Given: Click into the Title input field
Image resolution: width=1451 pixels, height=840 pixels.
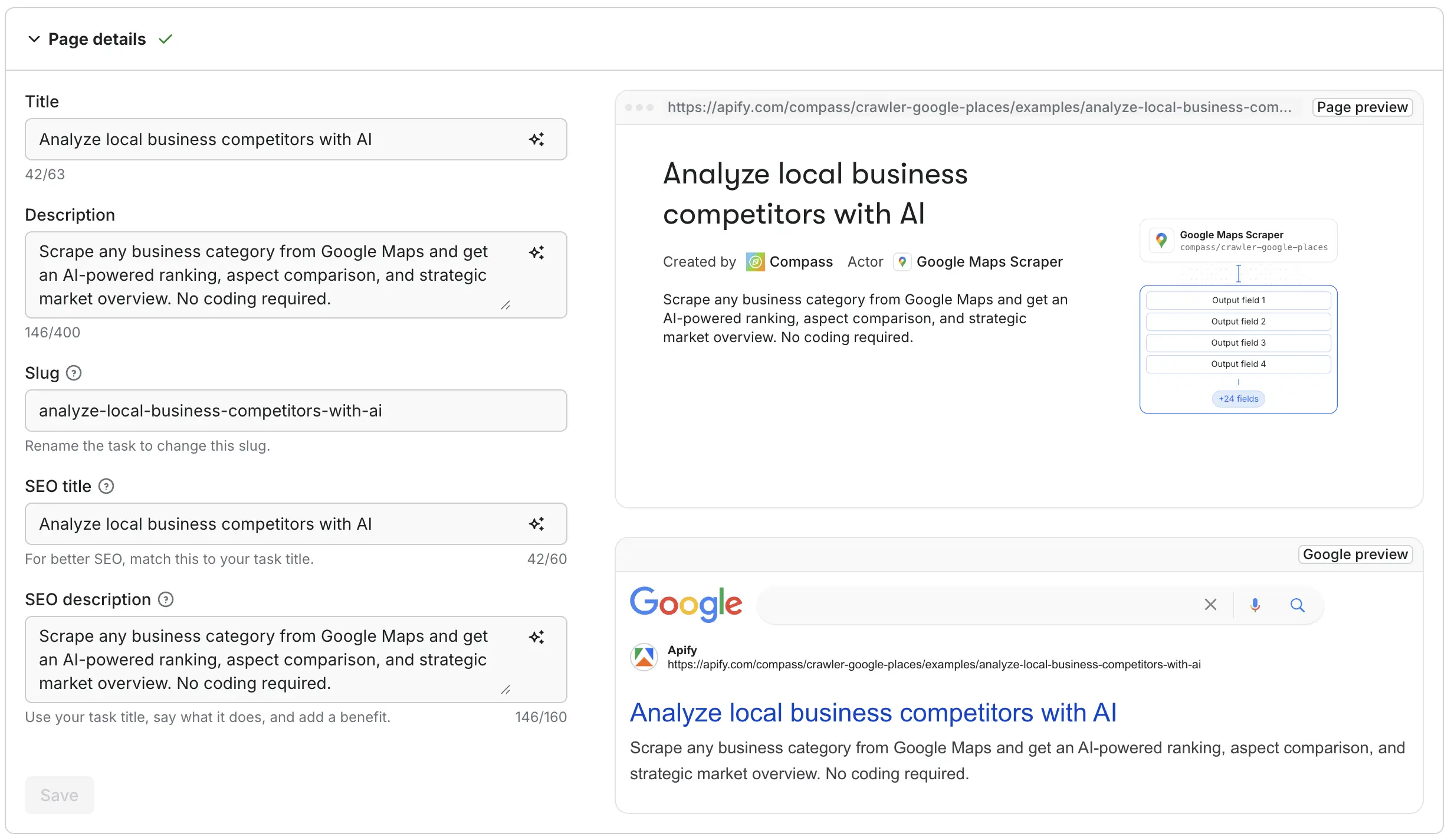Looking at the screenshot, I should (296, 139).
